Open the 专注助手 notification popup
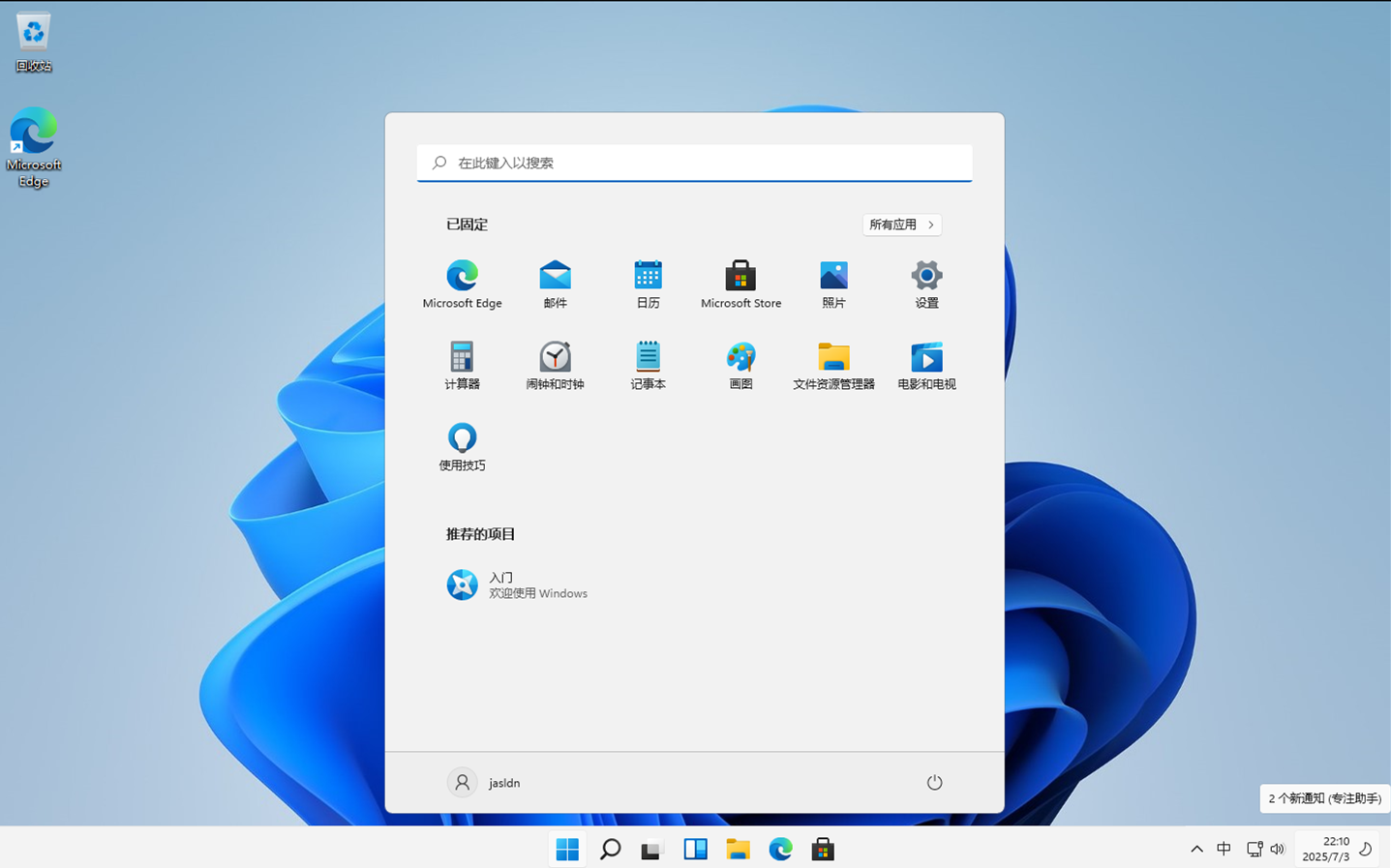Image resolution: width=1391 pixels, height=868 pixels. click(1324, 798)
